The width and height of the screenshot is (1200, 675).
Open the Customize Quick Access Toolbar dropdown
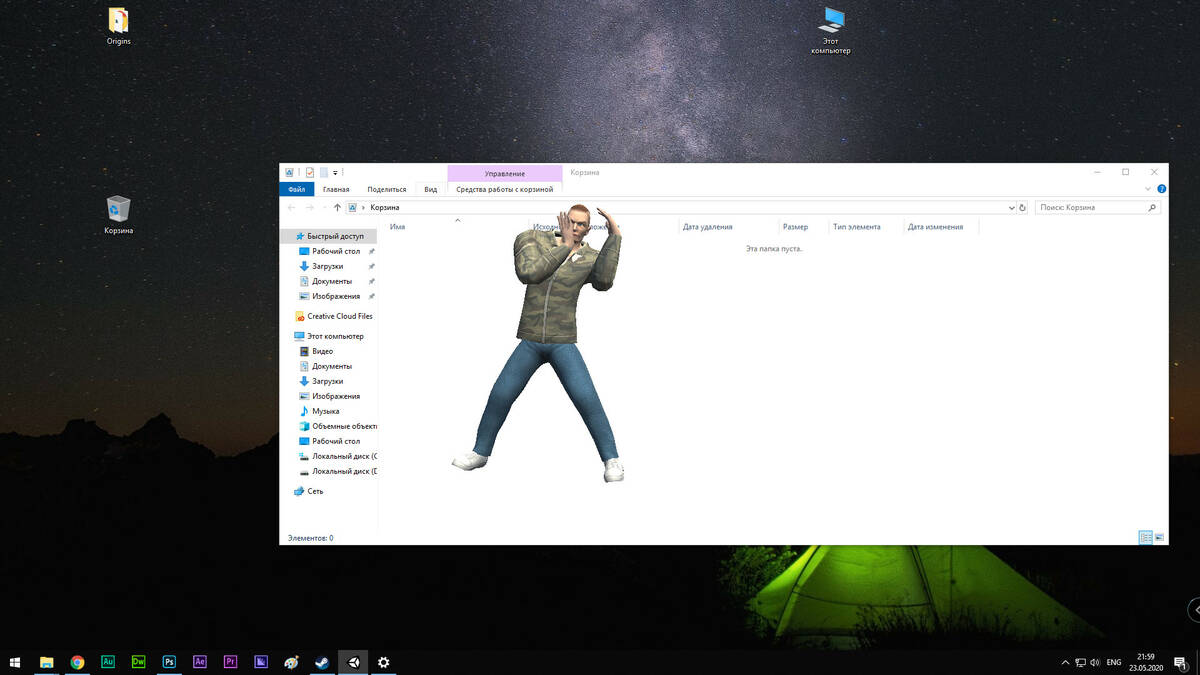(336, 173)
